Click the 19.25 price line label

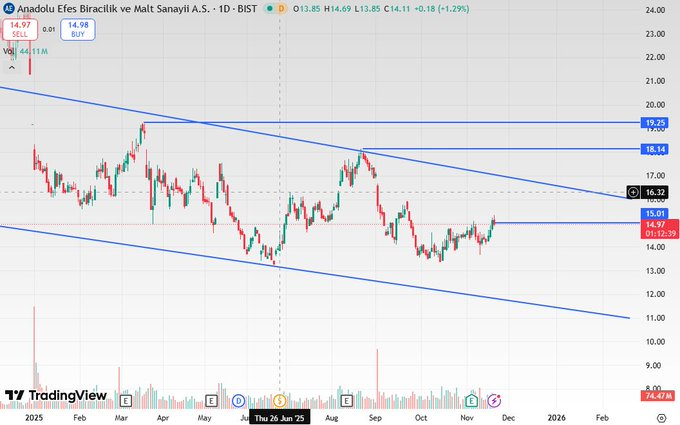pos(655,123)
